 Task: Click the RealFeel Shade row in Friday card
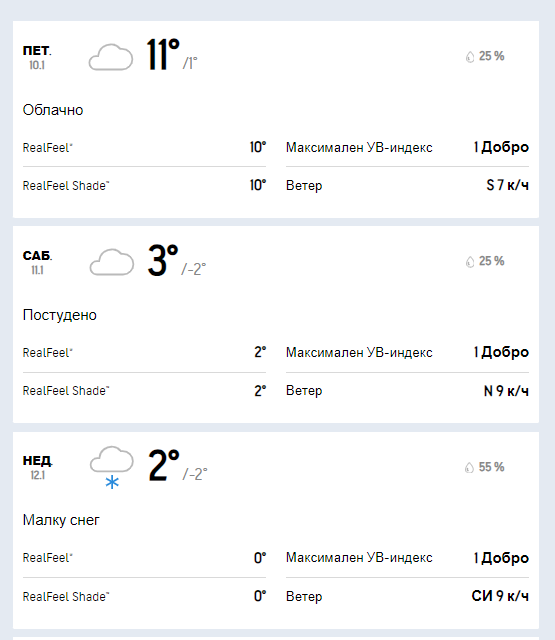[x=144, y=186]
